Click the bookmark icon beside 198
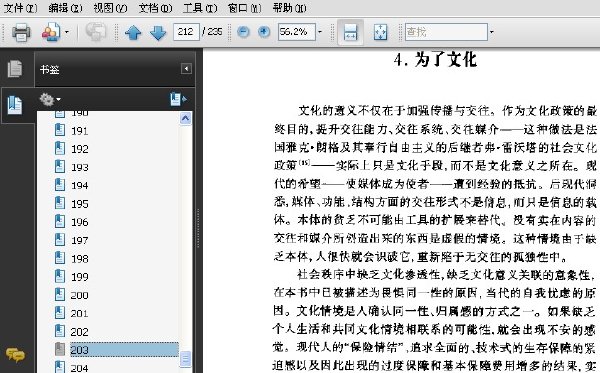Screen dimensions: 600x373 pyautogui.click(x=60, y=257)
